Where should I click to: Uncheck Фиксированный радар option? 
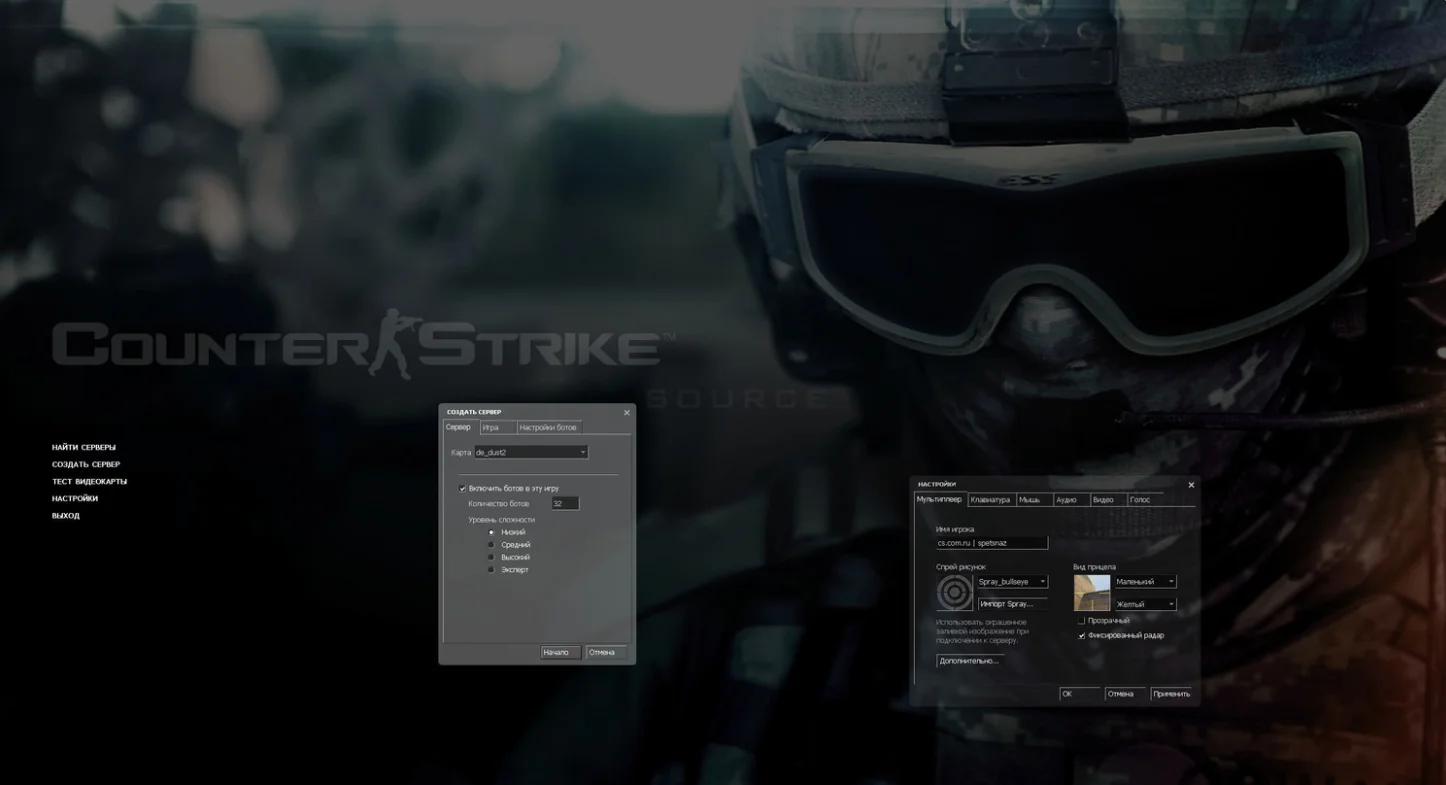click(1081, 635)
